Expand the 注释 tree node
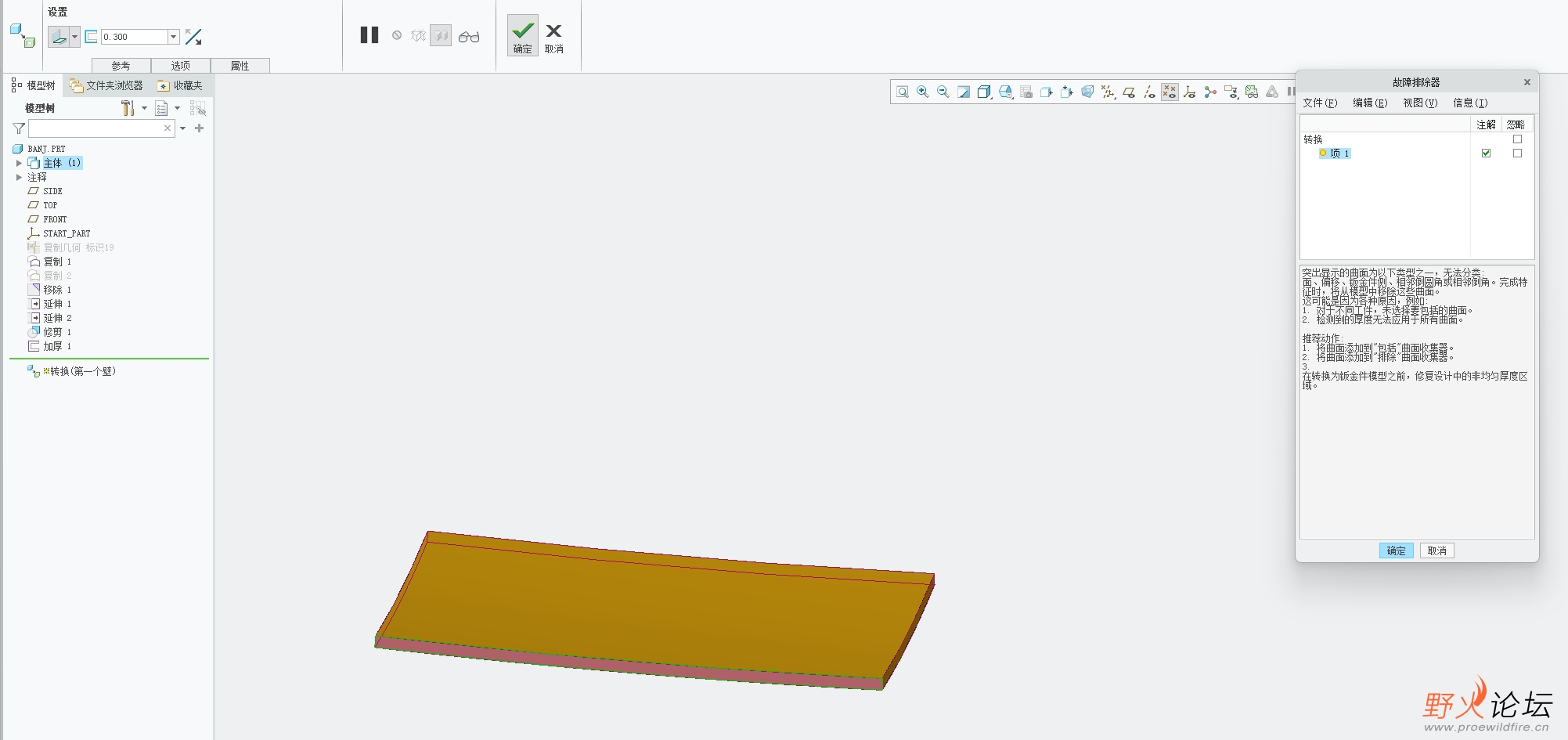1568x740 pixels. (x=19, y=177)
